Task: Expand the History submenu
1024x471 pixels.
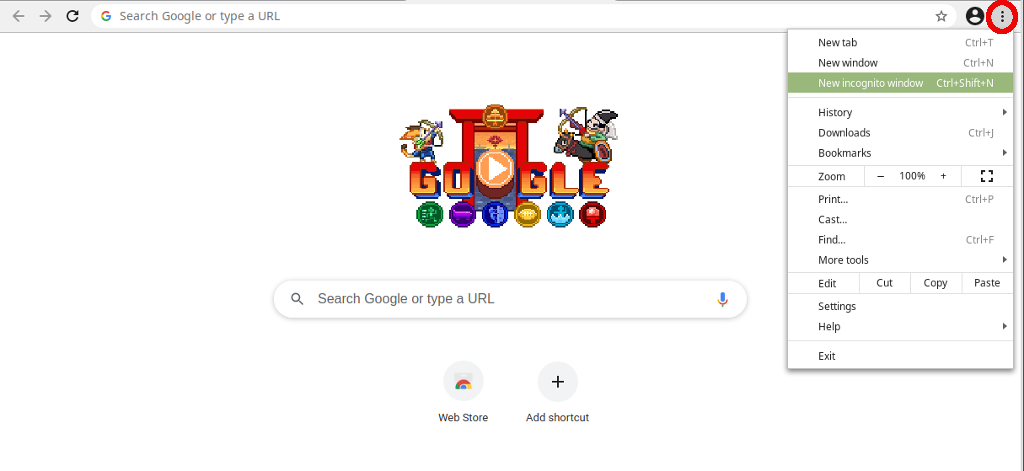Action: (901, 112)
